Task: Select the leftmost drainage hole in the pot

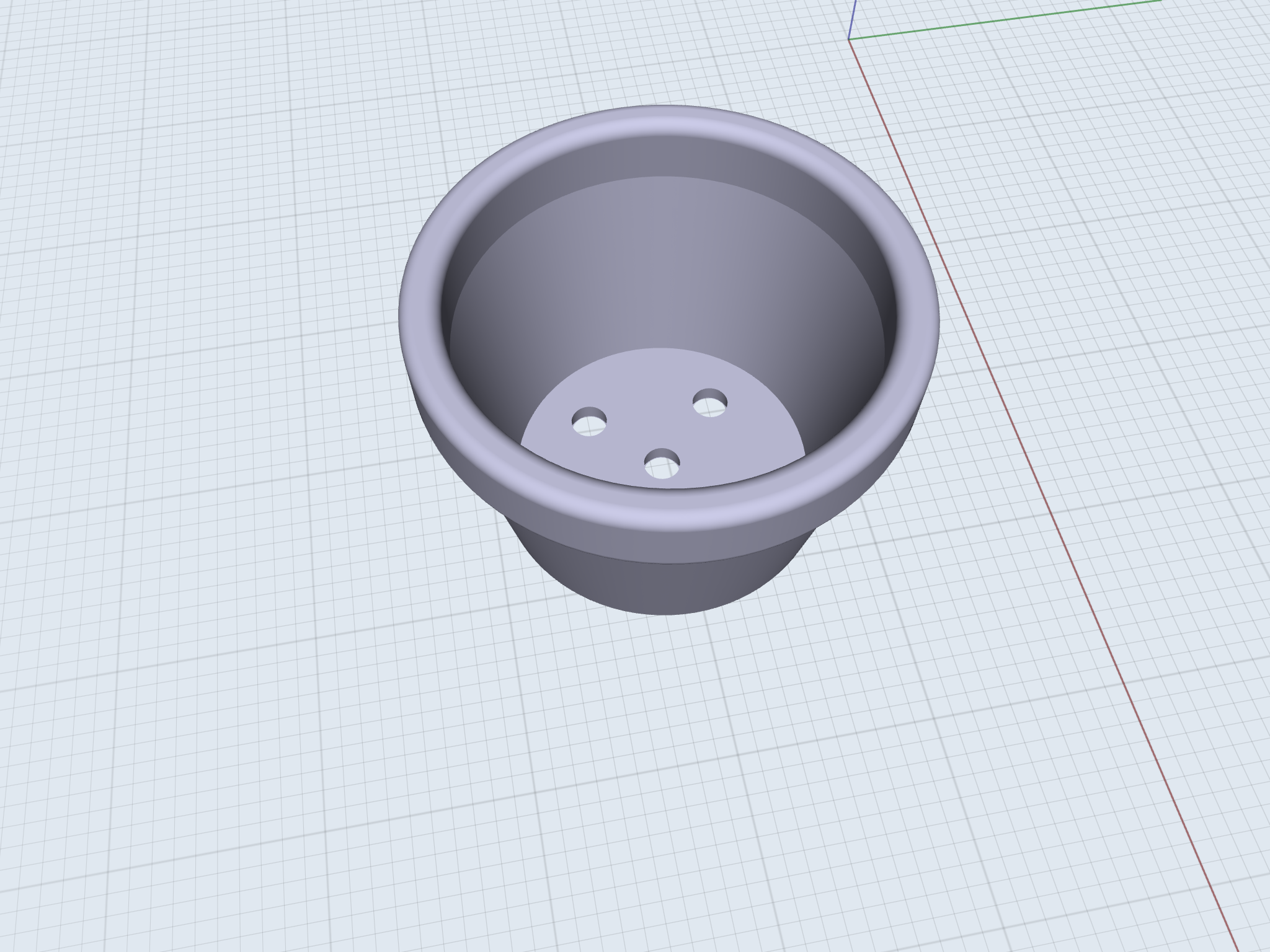Action: [589, 421]
